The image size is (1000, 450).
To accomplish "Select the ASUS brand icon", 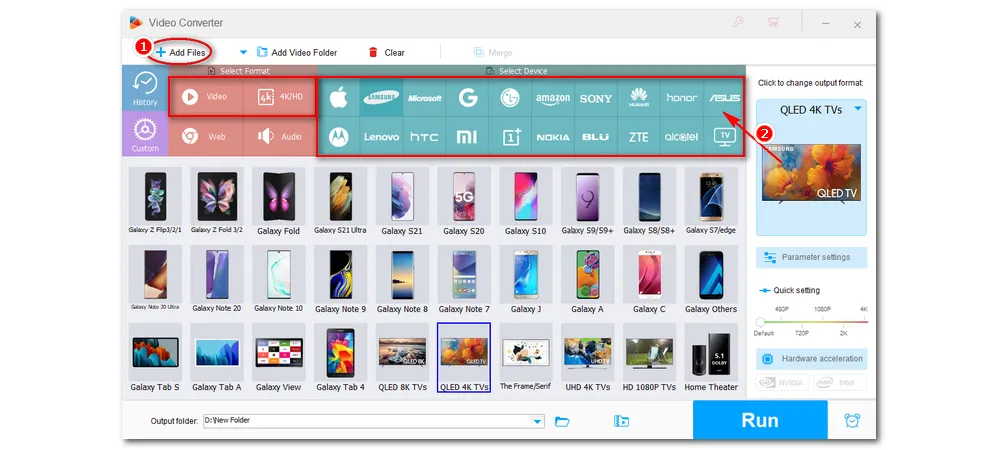I will tap(724, 98).
